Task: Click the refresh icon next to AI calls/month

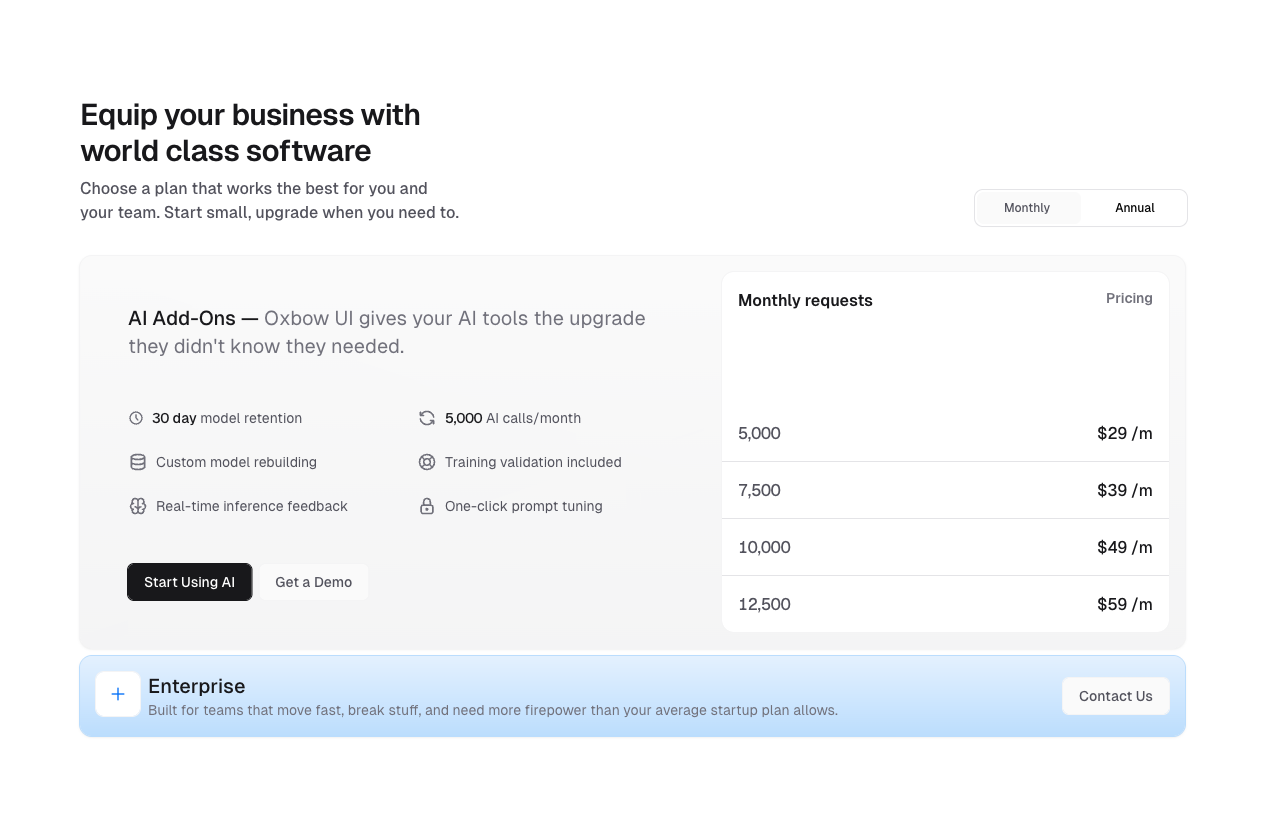Action: click(x=427, y=418)
